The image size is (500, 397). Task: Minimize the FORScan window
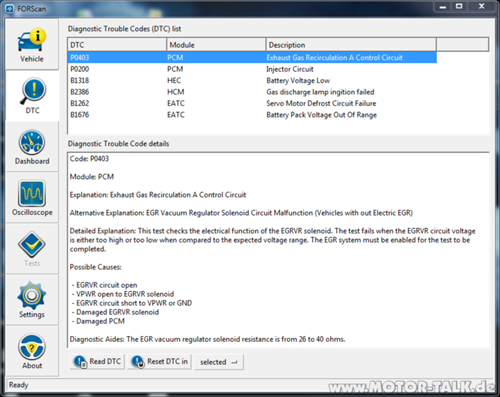coord(442,6)
